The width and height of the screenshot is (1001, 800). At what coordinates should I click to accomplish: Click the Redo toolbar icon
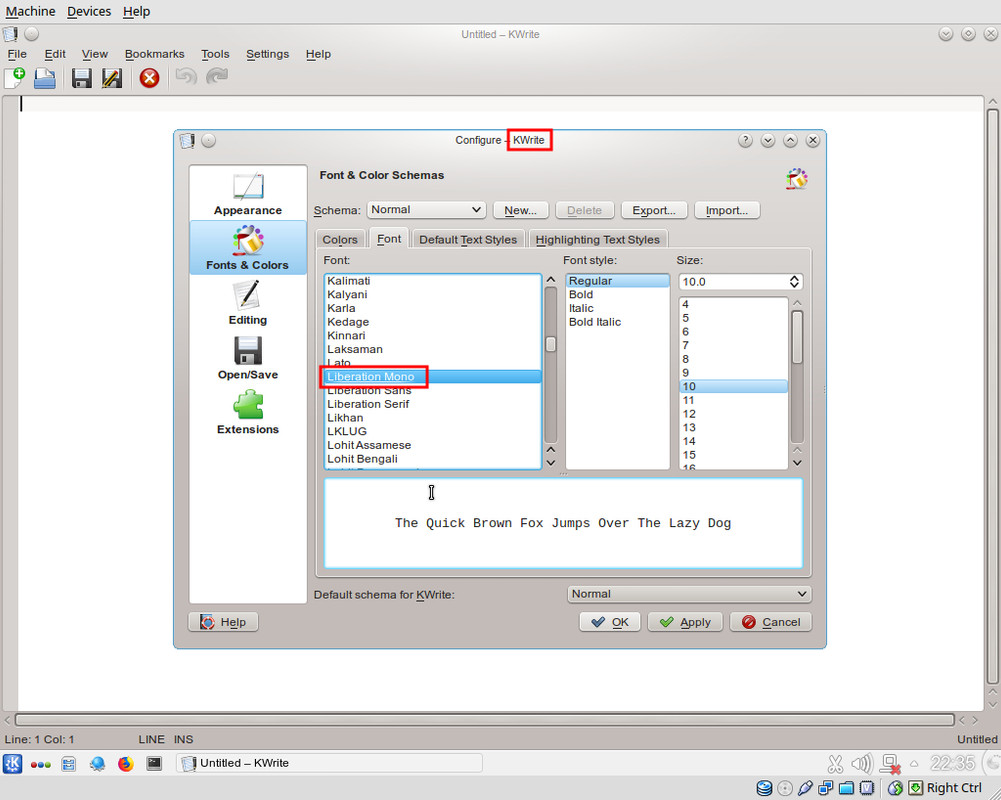[x=217, y=77]
